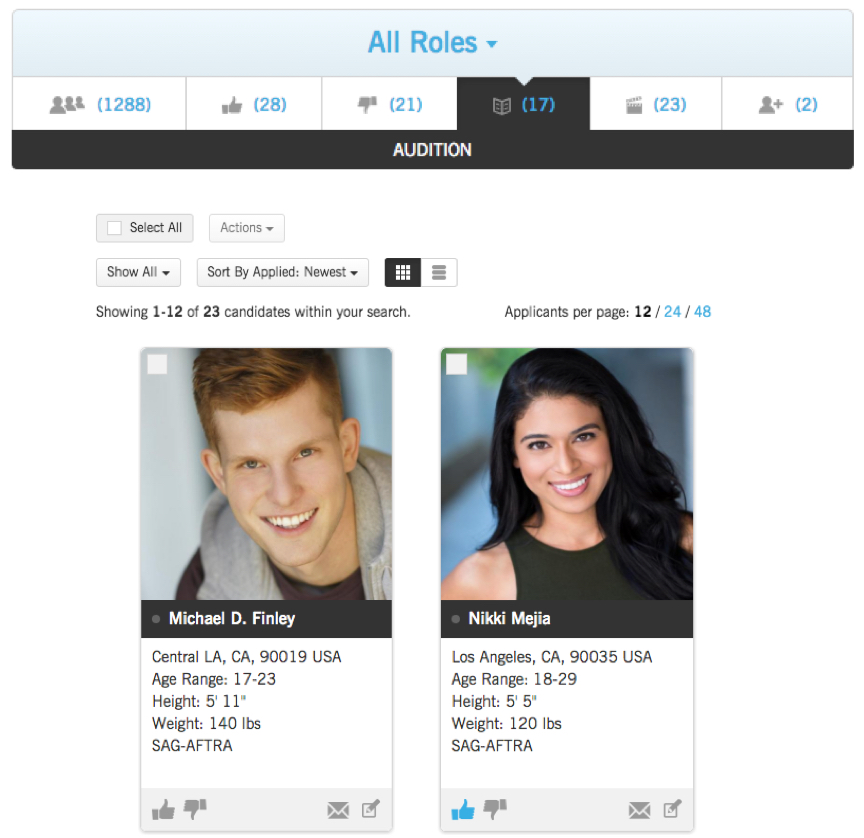Screen dimensions: 864x838
Task: Click thumbs down icon on Nikki Mejia card
Action: (x=494, y=809)
